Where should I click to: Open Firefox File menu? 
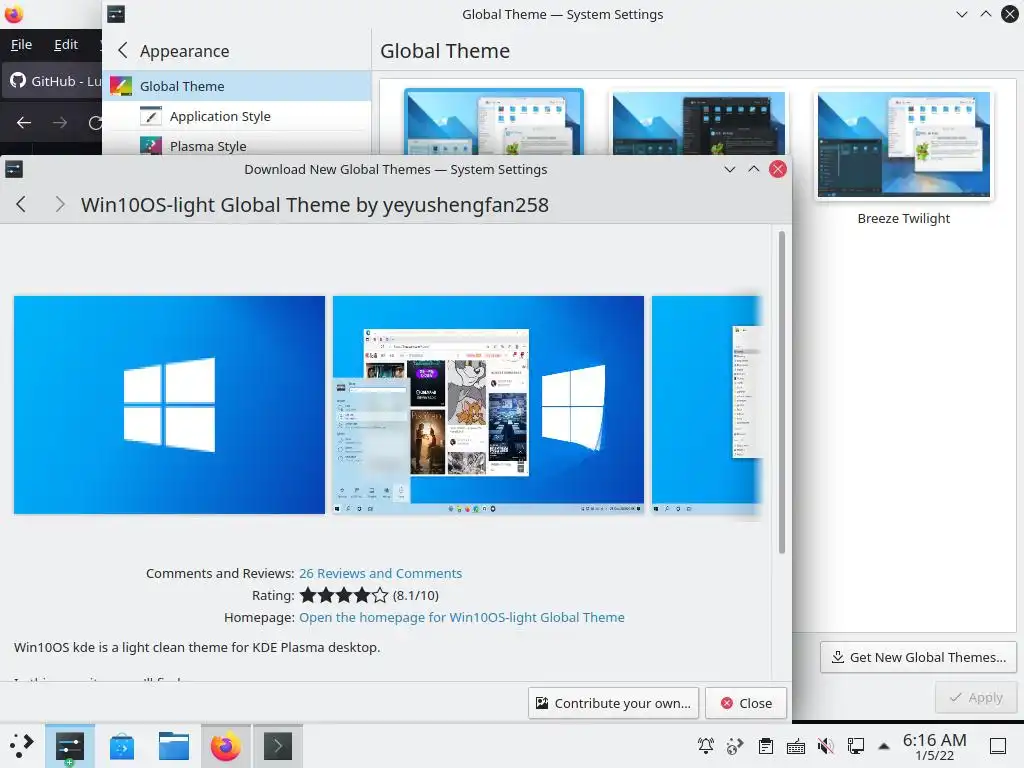click(x=22, y=44)
